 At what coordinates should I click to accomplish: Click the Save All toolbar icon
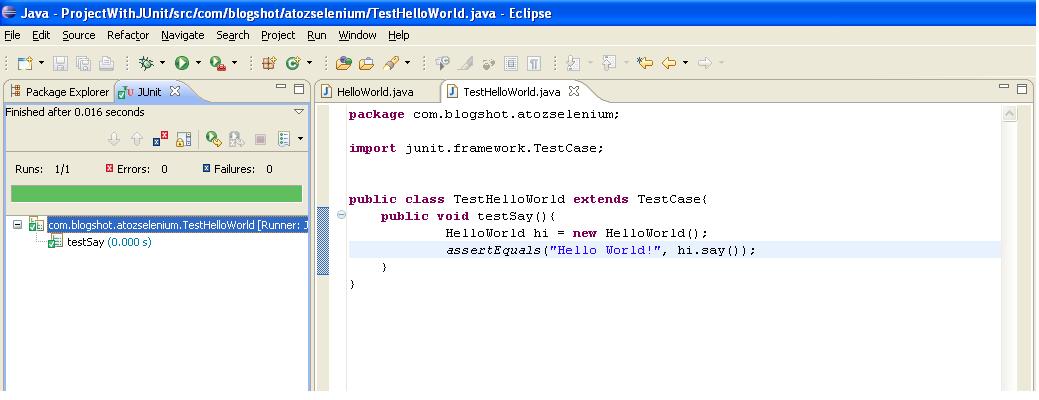(x=83, y=64)
